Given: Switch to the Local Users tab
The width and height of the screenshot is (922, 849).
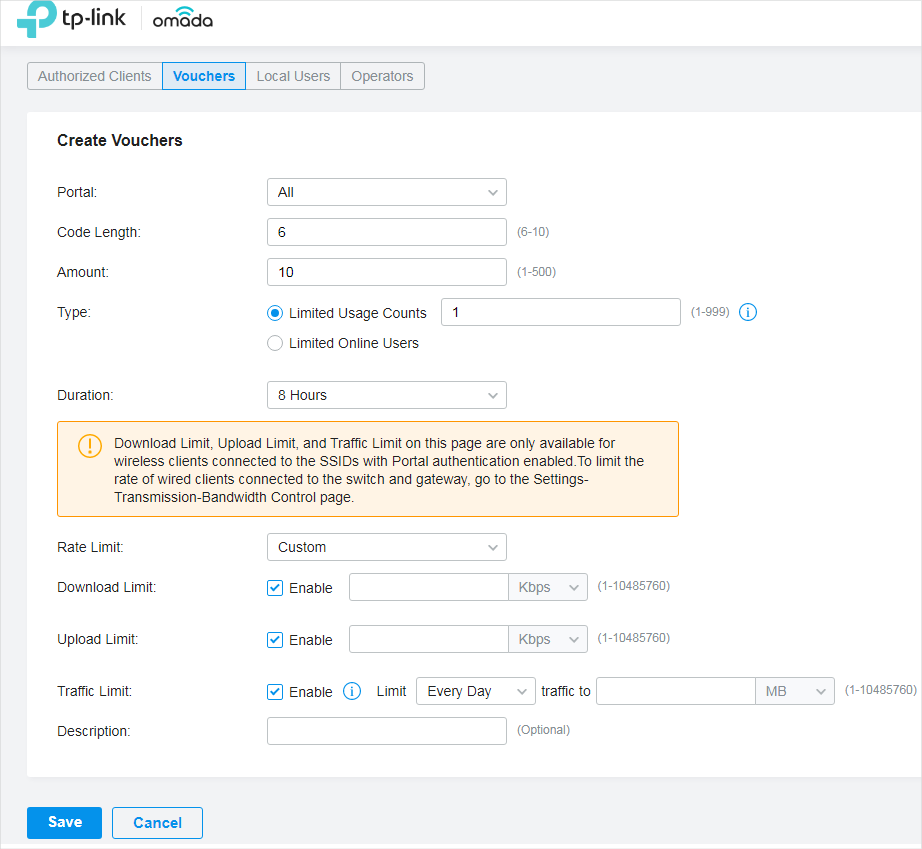Looking at the screenshot, I should click(x=293, y=75).
